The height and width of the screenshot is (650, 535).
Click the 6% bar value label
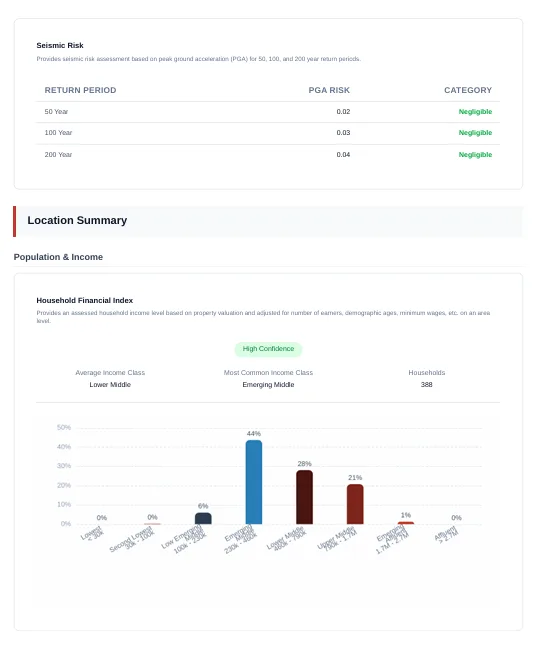coord(203,506)
